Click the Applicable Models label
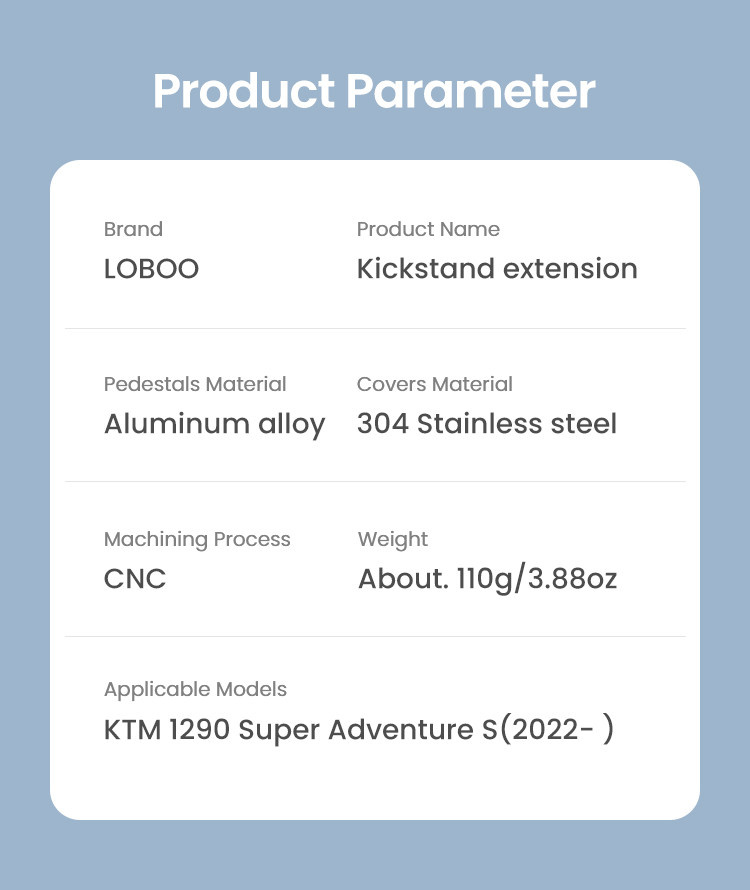The width and height of the screenshot is (750, 890). (x=195, y=689)
